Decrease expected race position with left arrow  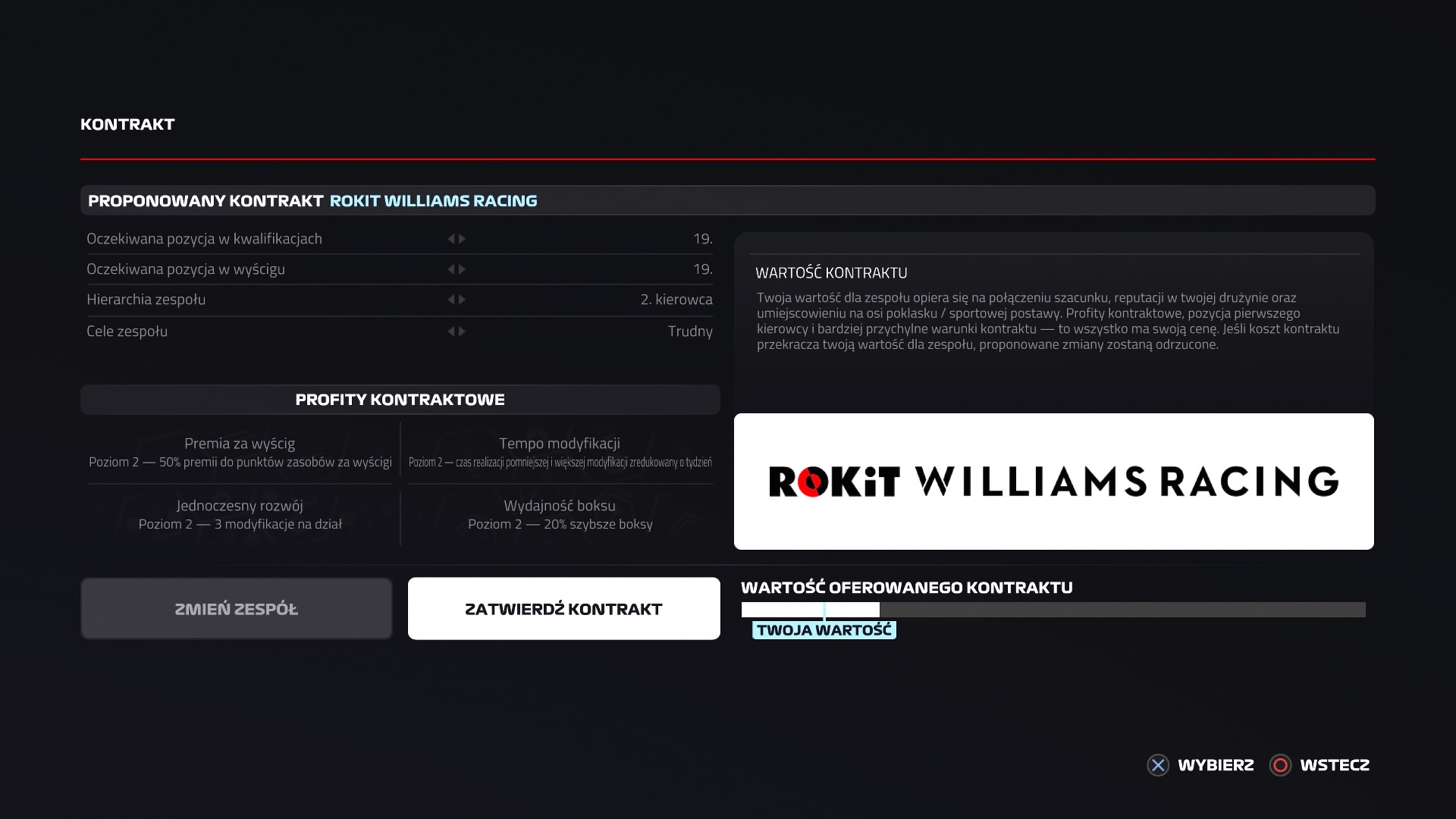pos(450,269)
